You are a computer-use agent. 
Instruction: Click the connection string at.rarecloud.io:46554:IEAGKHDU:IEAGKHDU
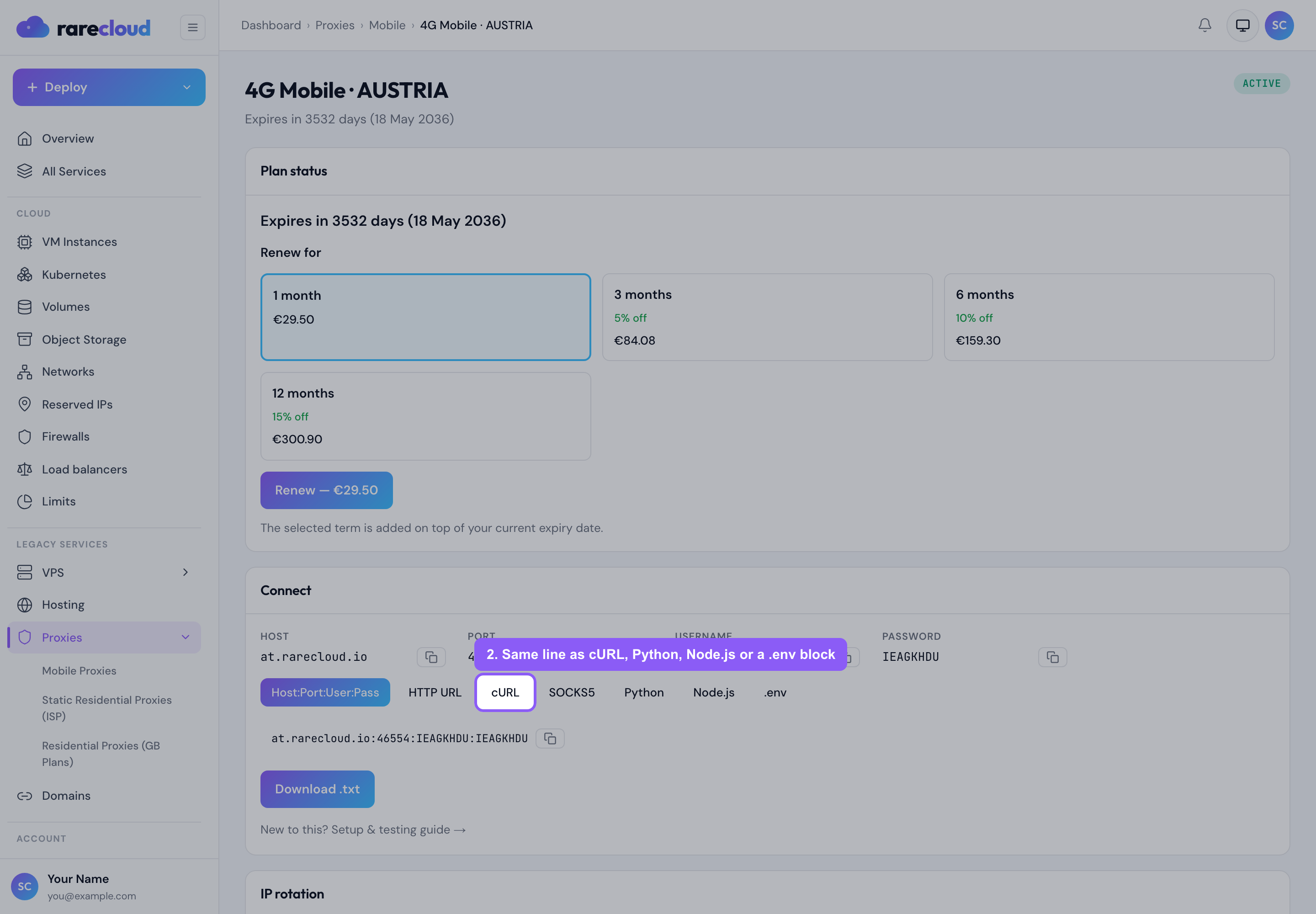coord(400,738)
